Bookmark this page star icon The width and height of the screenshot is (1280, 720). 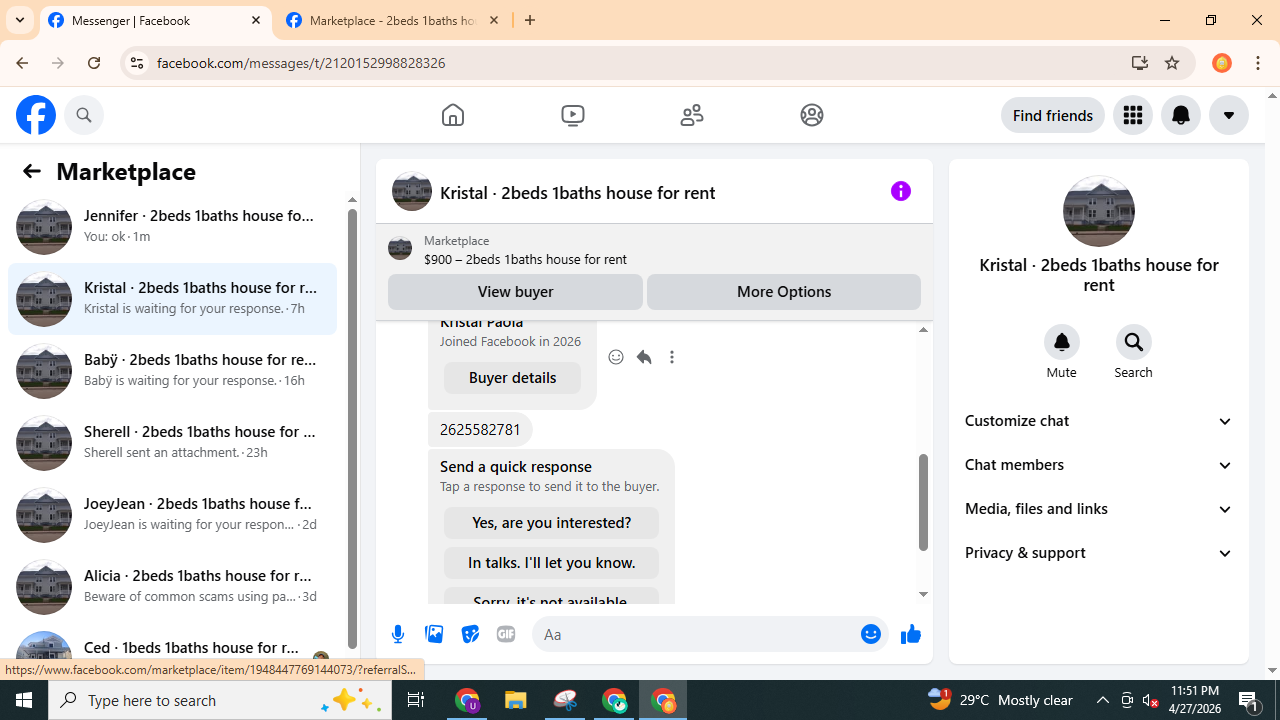1172,63
